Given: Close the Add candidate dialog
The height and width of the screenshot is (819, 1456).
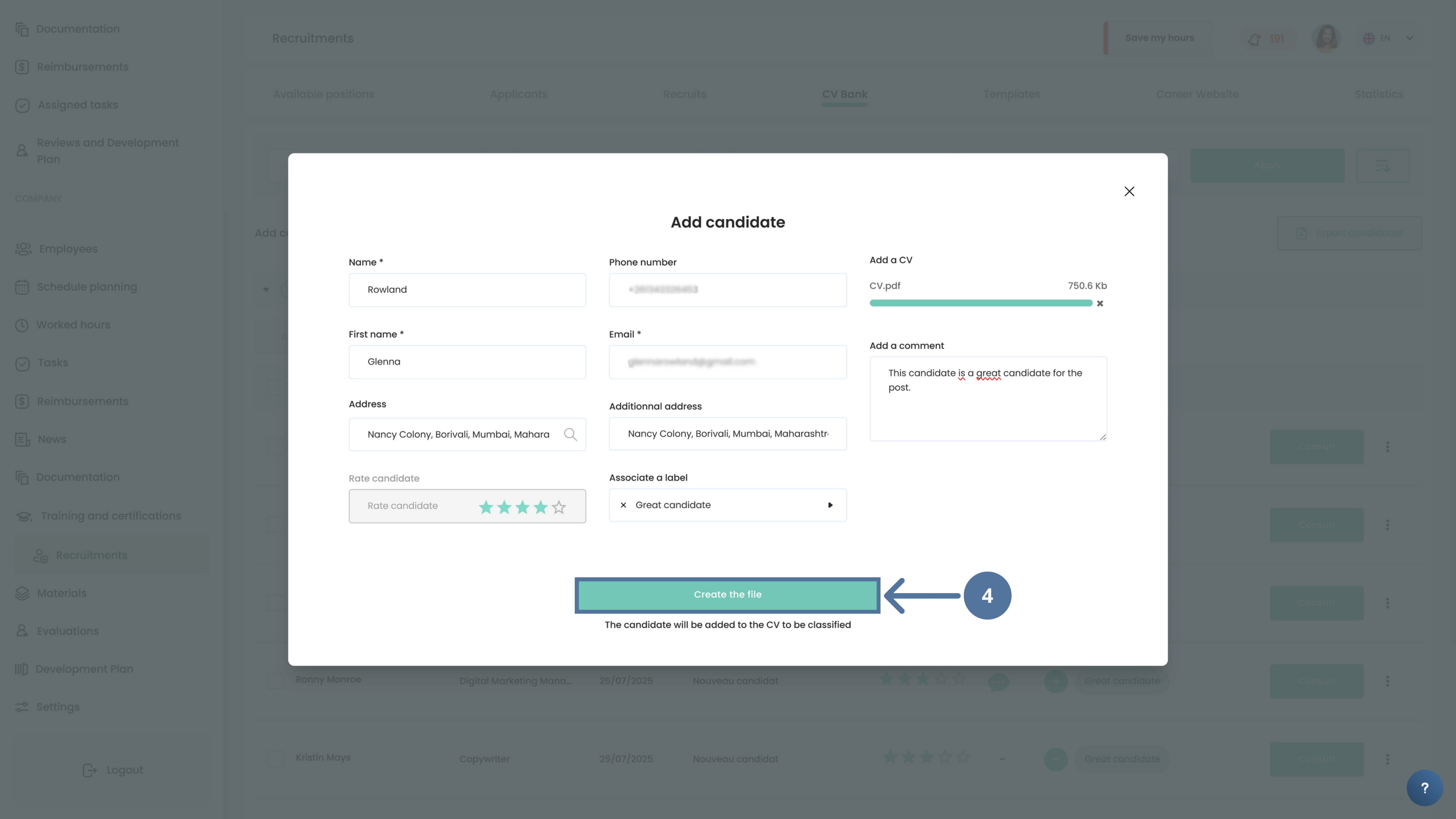Looking at the screenshot, I should click(1129, 191).
